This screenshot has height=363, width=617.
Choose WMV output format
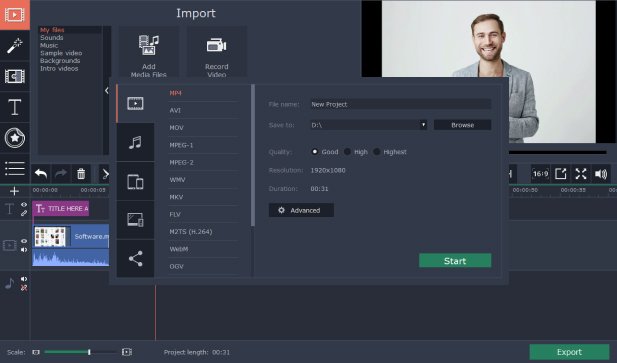(x=177, y=180)
